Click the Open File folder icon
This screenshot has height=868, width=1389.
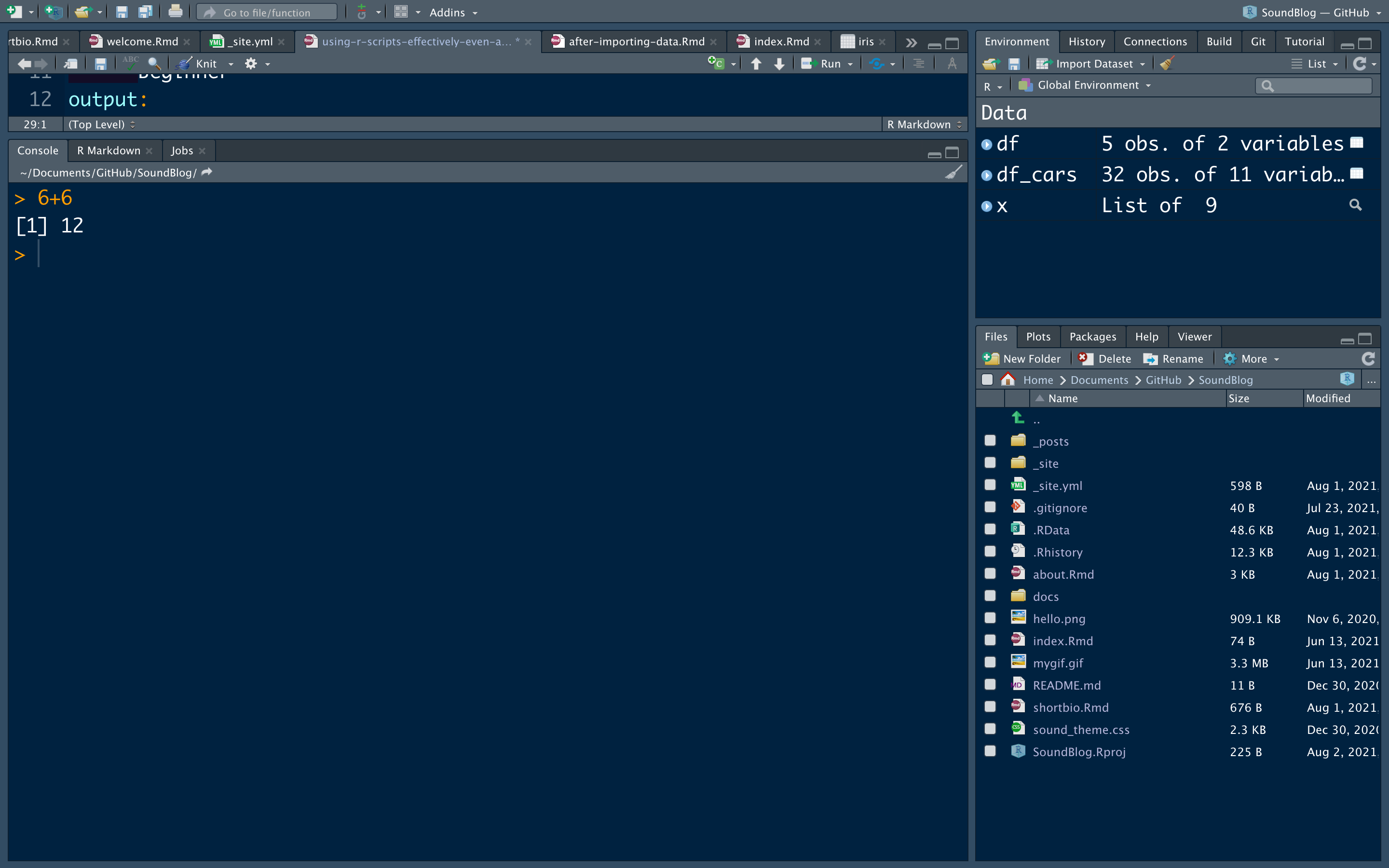pyautogui.click(x=83, y=12)
